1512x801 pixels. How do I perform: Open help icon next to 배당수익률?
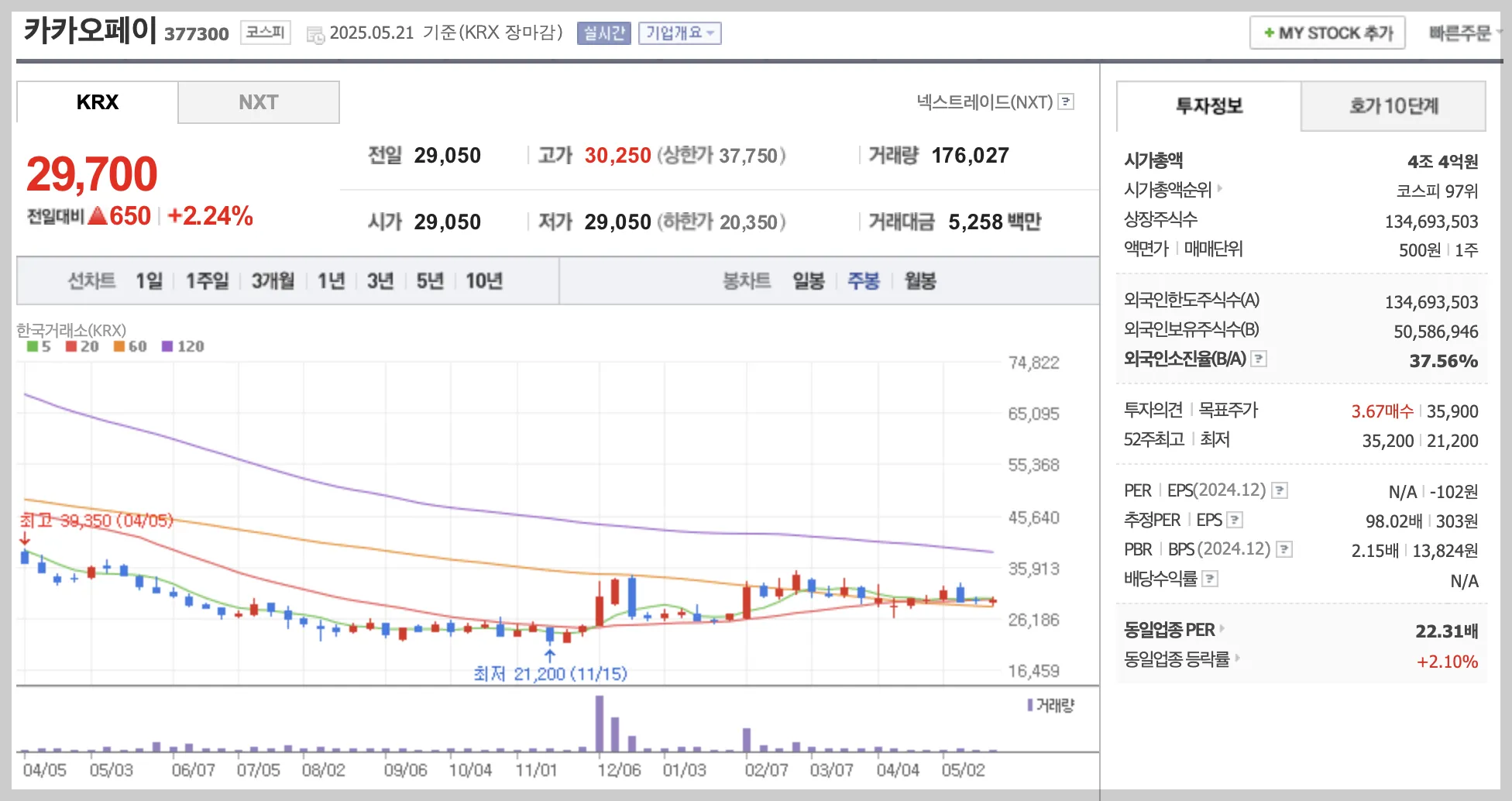[1211, 579]
